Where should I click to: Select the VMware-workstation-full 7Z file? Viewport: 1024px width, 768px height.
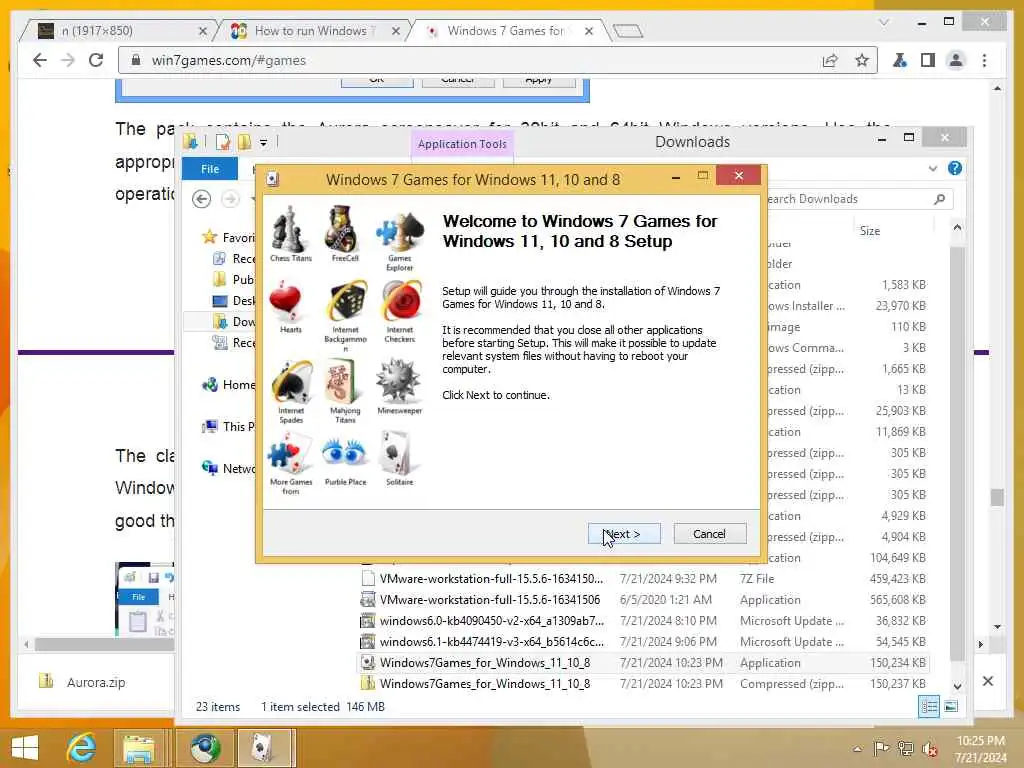(x=643, y=579)
